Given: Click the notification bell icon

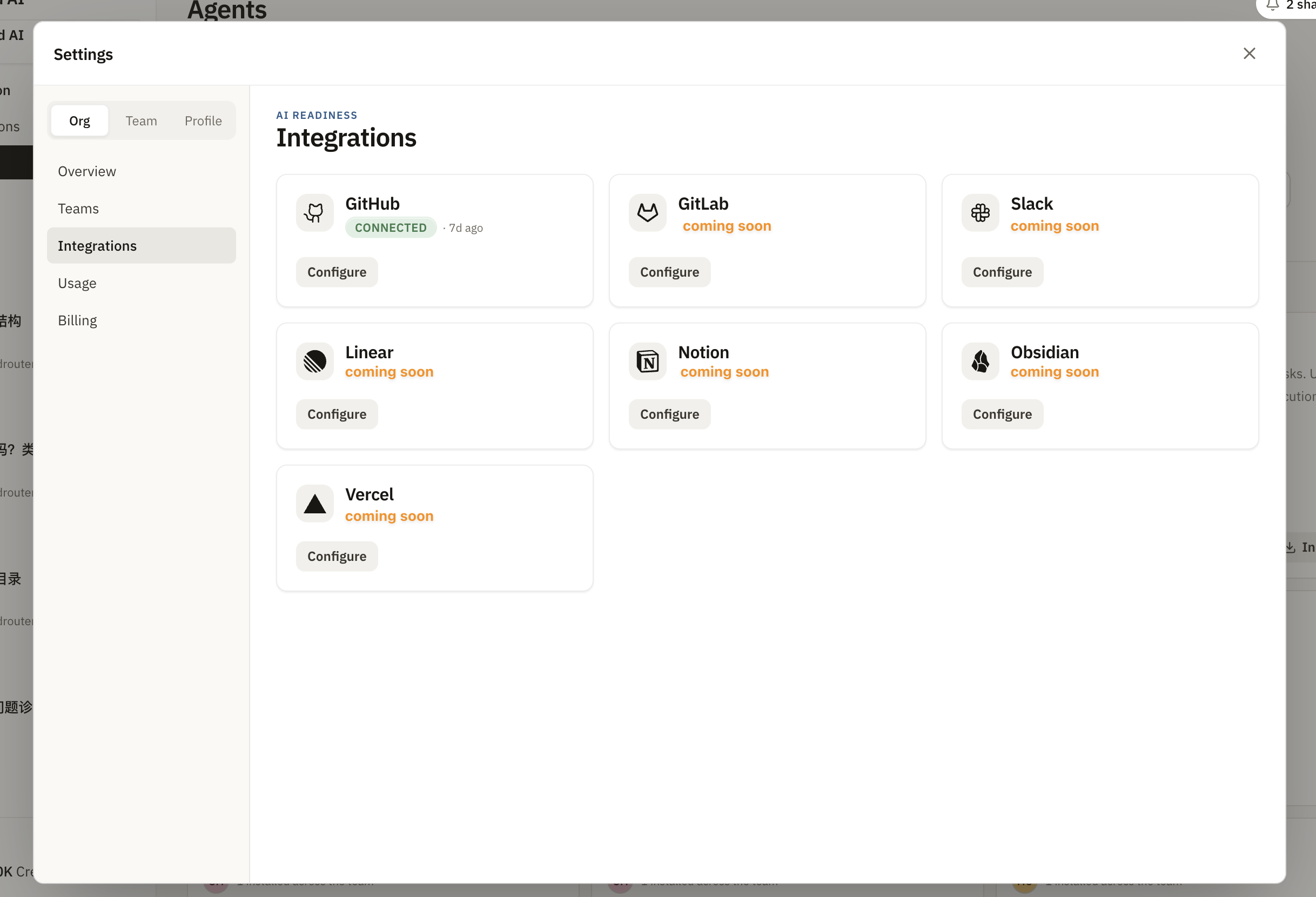Looking at the screenshot, I should (x=1272, y=5).
